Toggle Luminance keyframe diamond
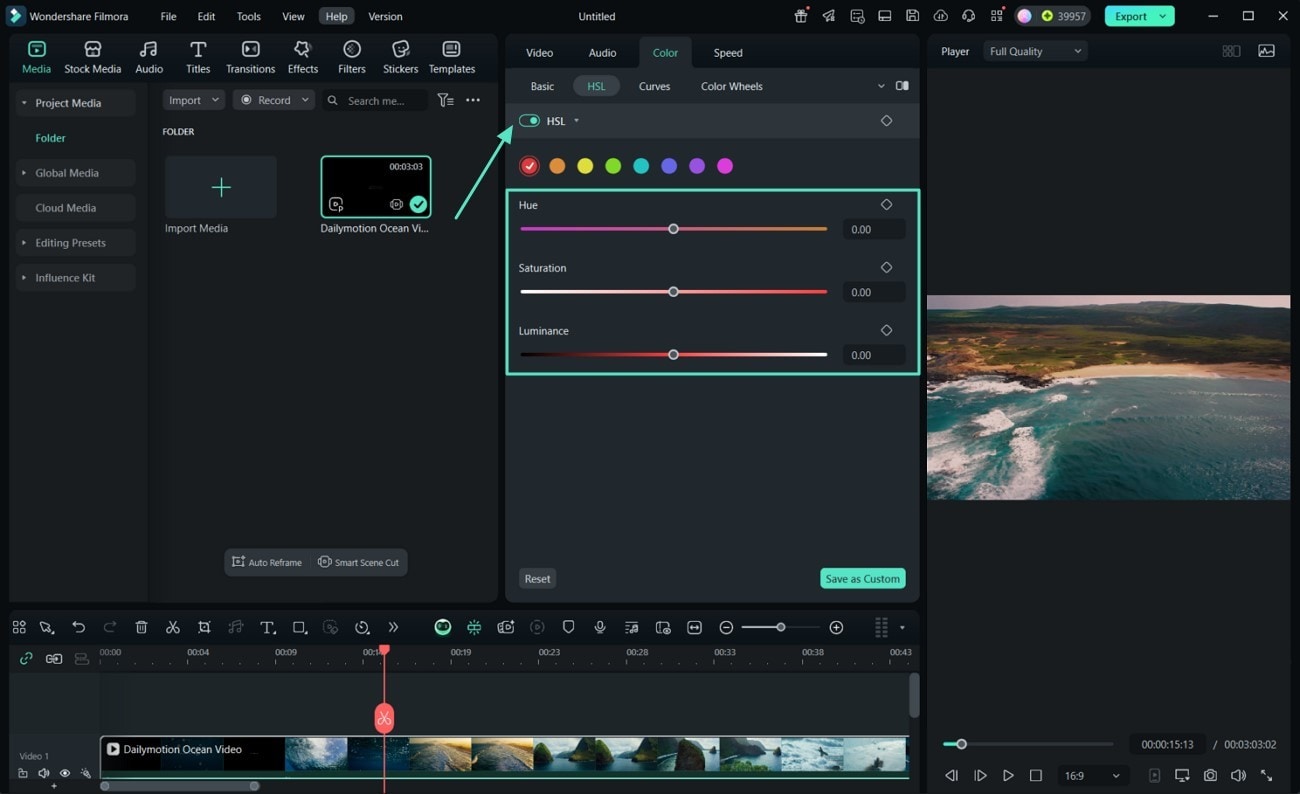This screenshot has width=1300, height=794. pos(886,330)
